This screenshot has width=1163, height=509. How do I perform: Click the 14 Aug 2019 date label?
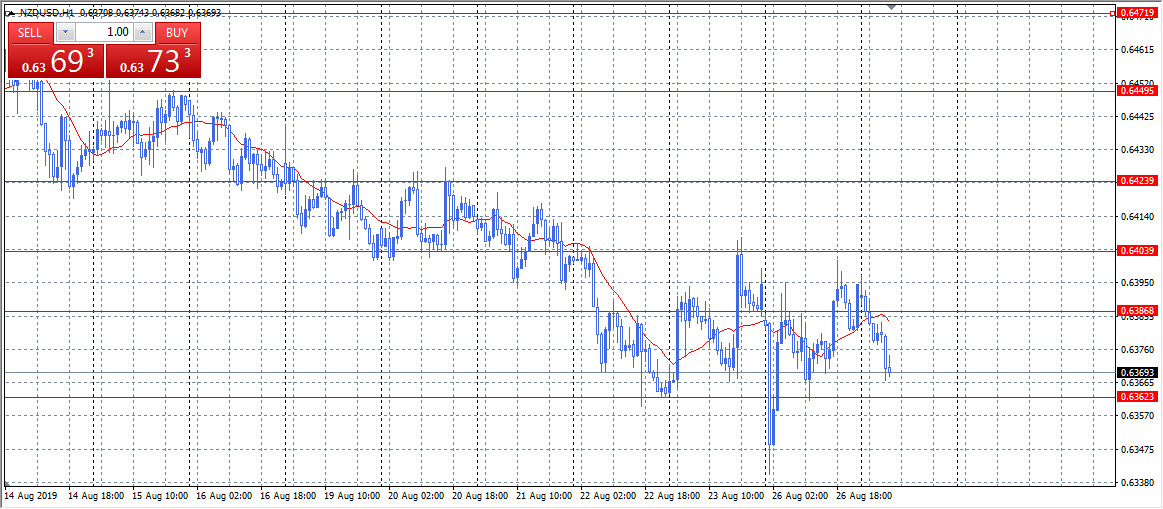[31, 495]
